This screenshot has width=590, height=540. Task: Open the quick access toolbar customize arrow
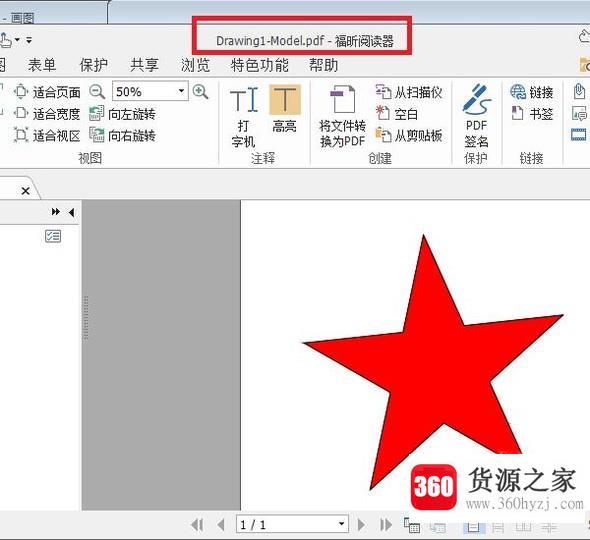(x=29, y=40)
